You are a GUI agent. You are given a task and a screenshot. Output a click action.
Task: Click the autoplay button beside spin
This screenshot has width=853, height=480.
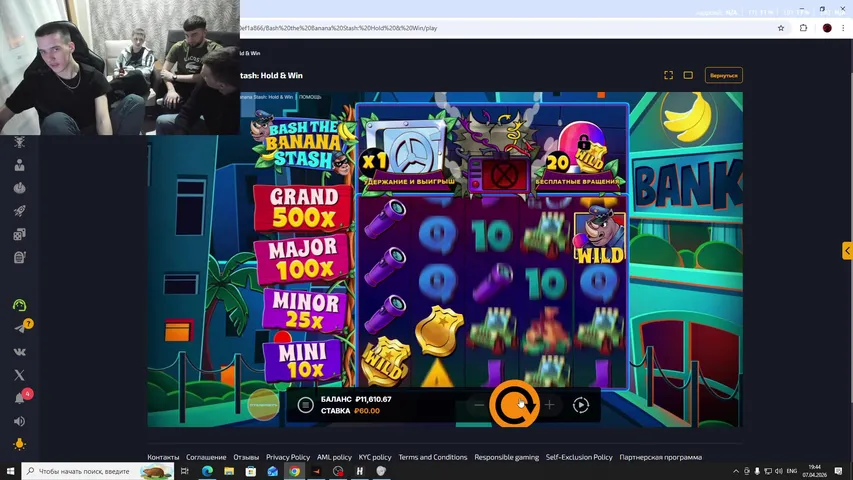581,405
